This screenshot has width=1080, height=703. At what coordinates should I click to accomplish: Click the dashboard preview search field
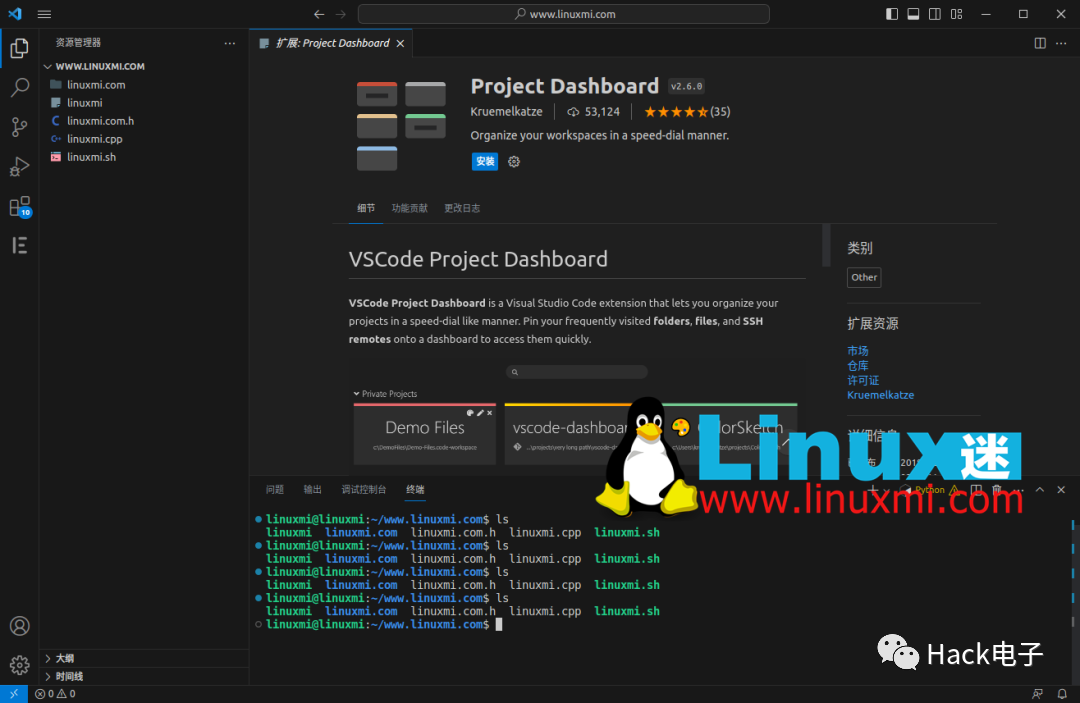point(577,372)
